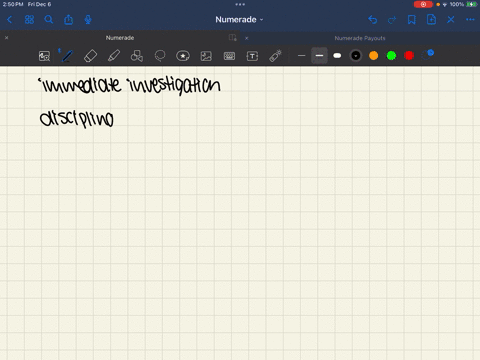This screenshot has width=480, height=360.
Task: Open split view icon on Numerade tab
Action: [x=233, y=38]
